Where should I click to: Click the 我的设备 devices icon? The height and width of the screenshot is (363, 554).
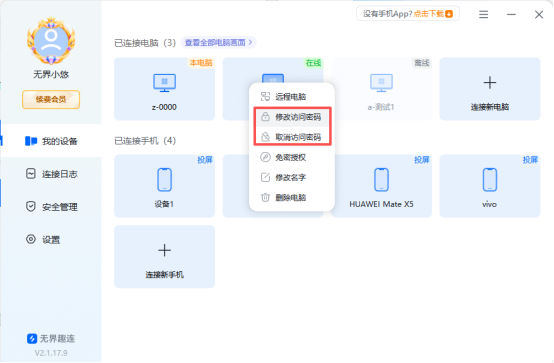[31, 141]
